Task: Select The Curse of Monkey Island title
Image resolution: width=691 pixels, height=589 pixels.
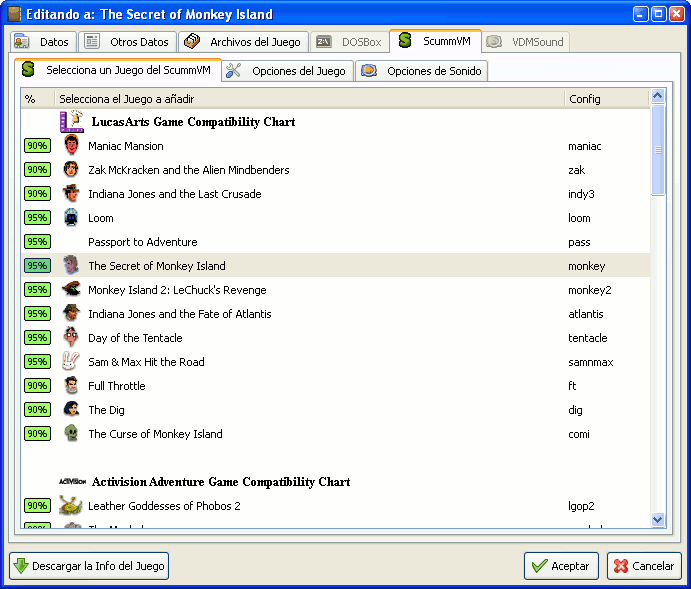Action: (x=155, y=434)
